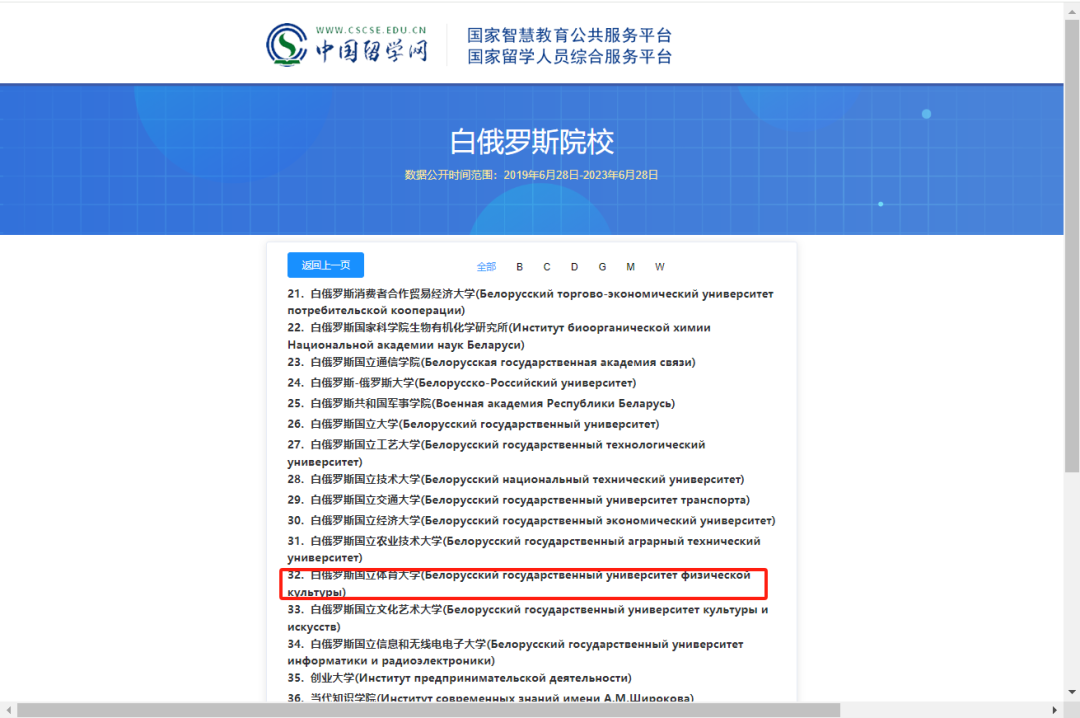The width and height of the screenshot is (1080, 718).
Task: Select entry 30 白俄罗斯国立经济大学
Action: [x=532, y=521]
